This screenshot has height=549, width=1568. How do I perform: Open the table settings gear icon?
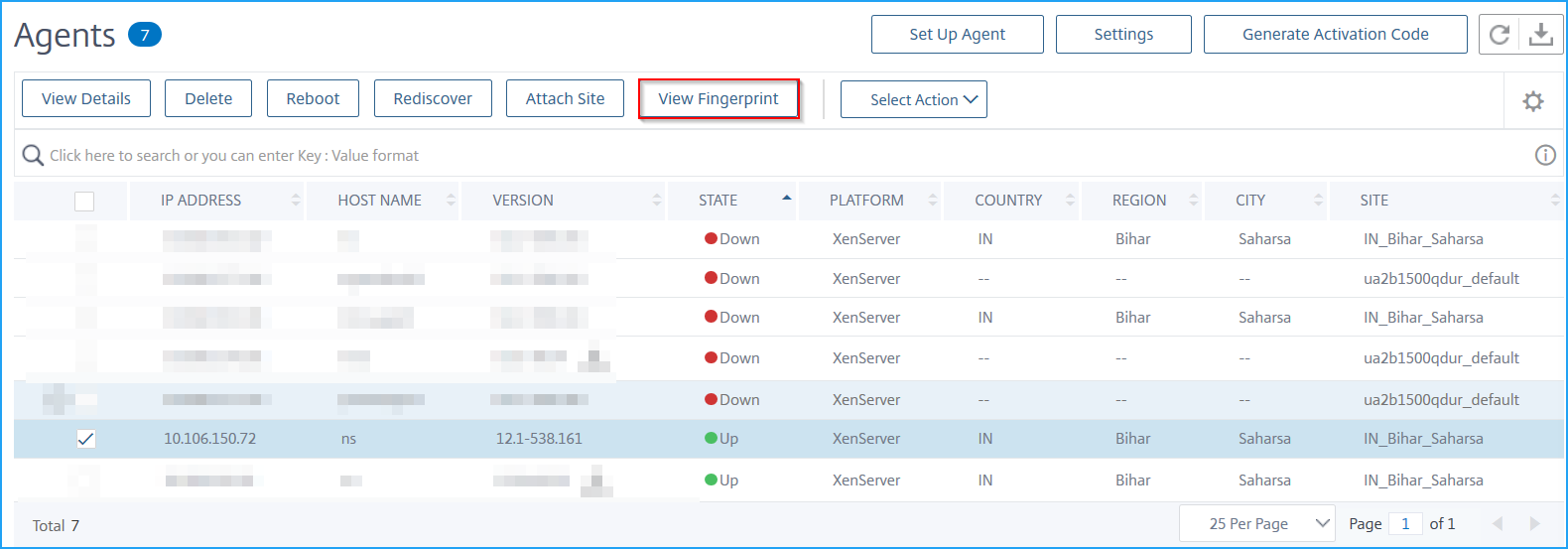point(1533,101)
